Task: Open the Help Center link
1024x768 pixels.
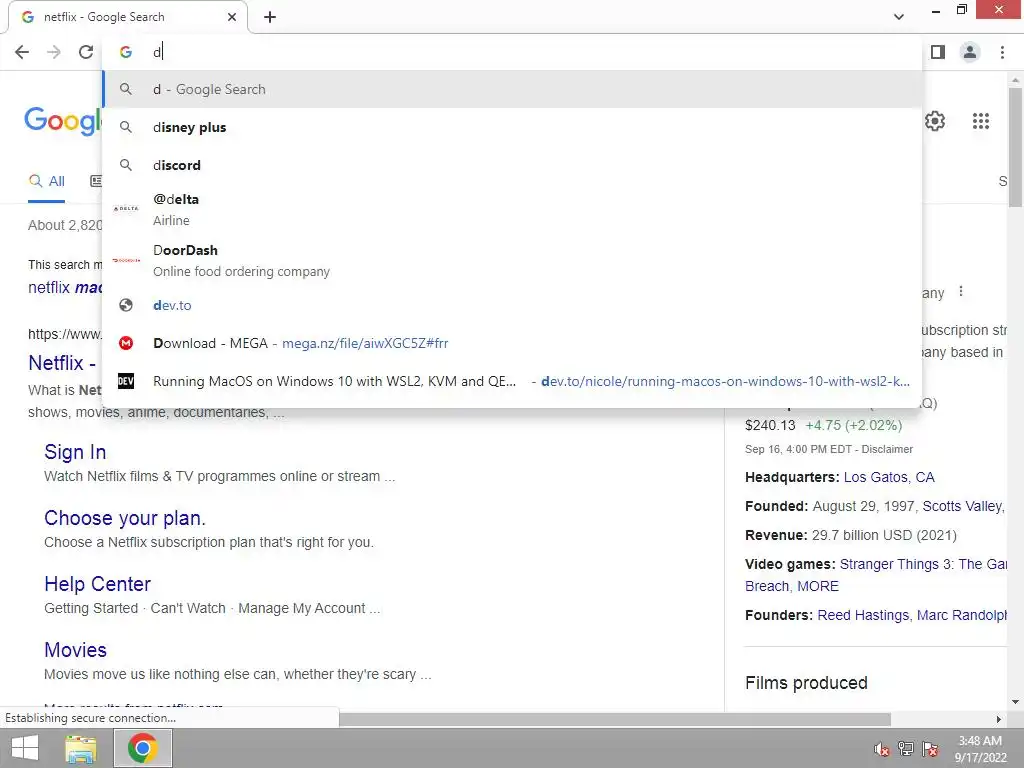Action: coord(97,584)
